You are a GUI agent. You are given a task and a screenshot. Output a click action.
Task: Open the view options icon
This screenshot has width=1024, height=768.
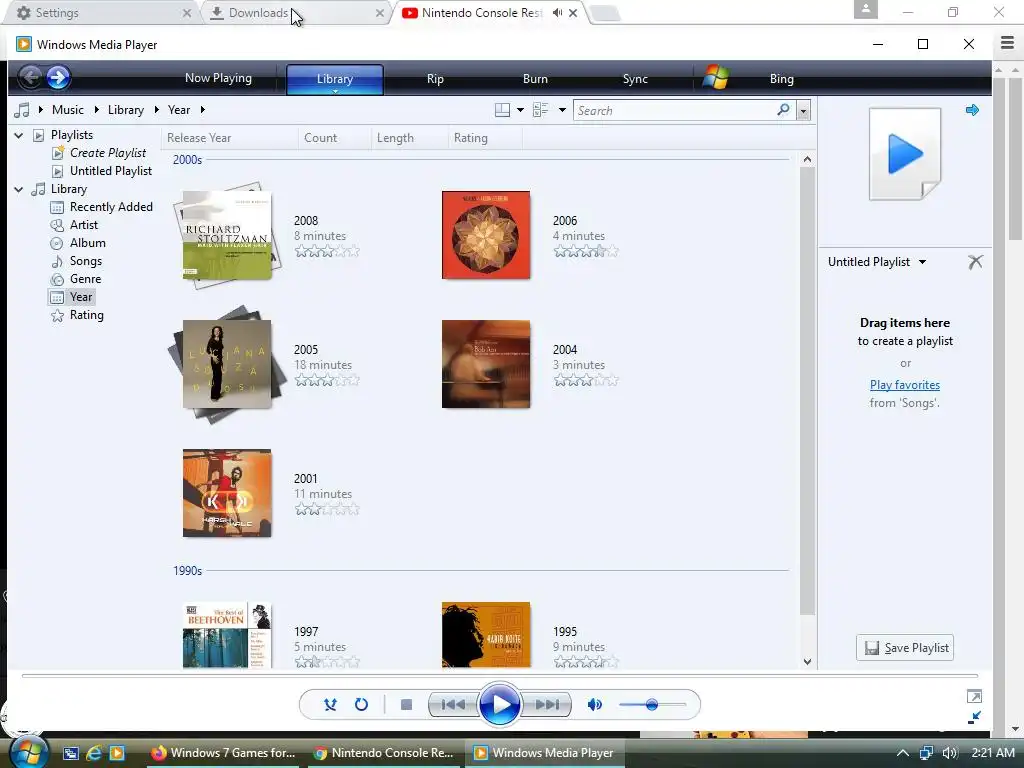tap(541, 110)
